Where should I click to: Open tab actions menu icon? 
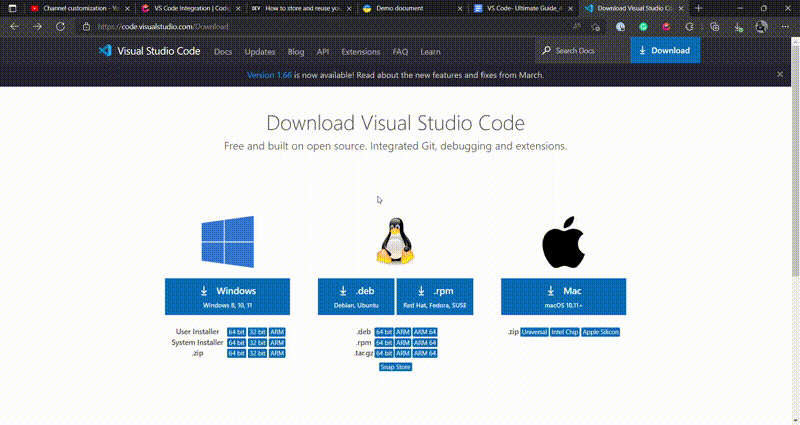pyautogui.click(x=12, y=8)
